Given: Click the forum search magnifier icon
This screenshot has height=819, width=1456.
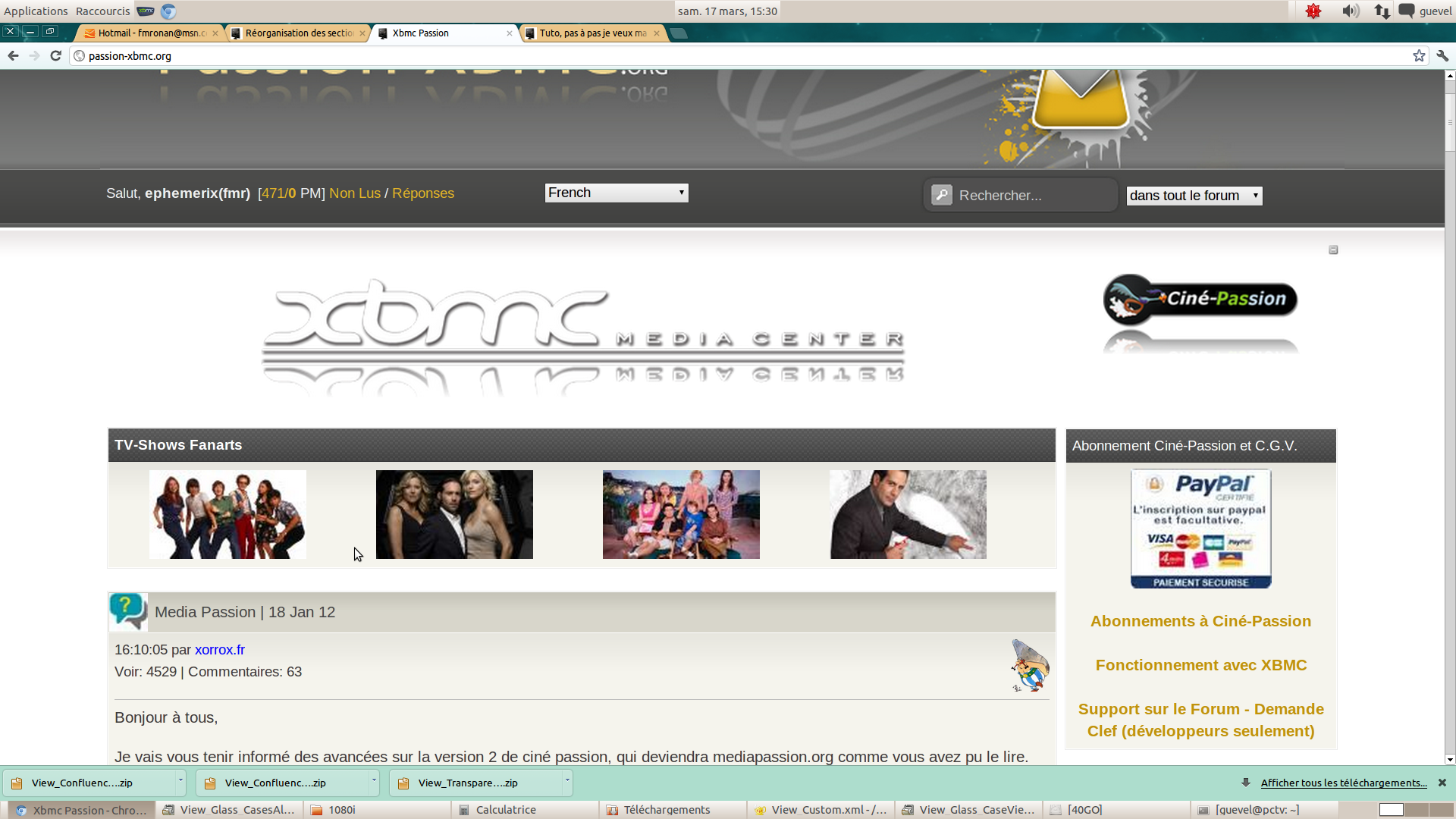Looking at the screenshot, I should pos(942,195).
